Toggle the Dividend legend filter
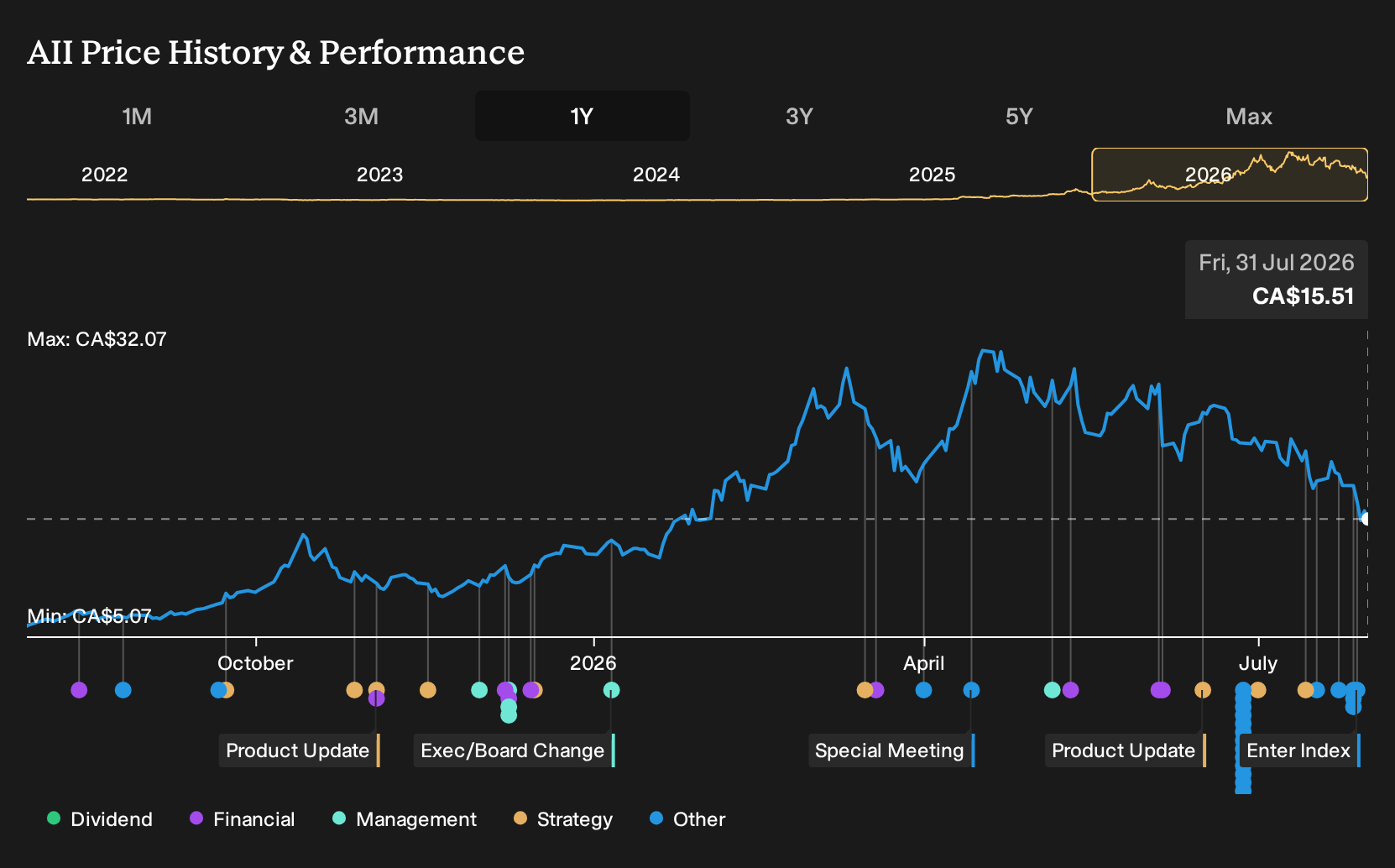 pyautogui.click(x=100, y=819)
